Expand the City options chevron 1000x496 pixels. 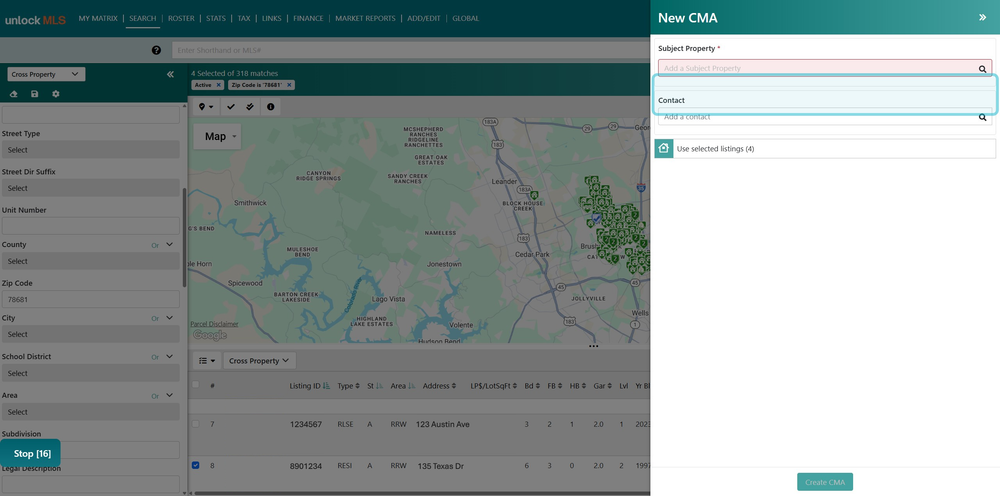(170, 317)
